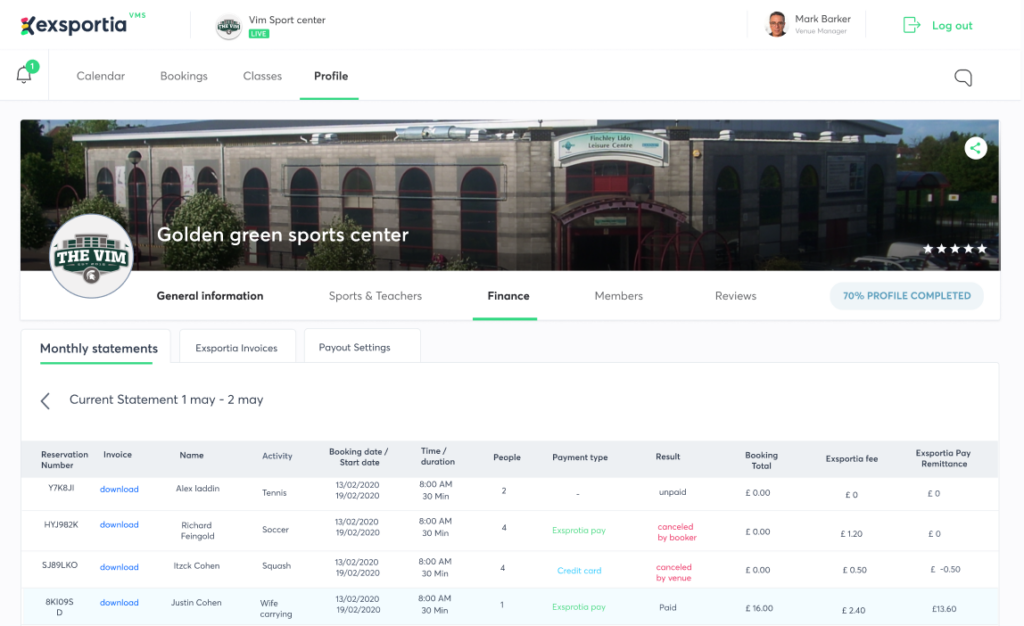Click Mark Barker's profile avatar
Image resolution: width=1024 pixels, height=626 pixels.
tap(776, 25)
